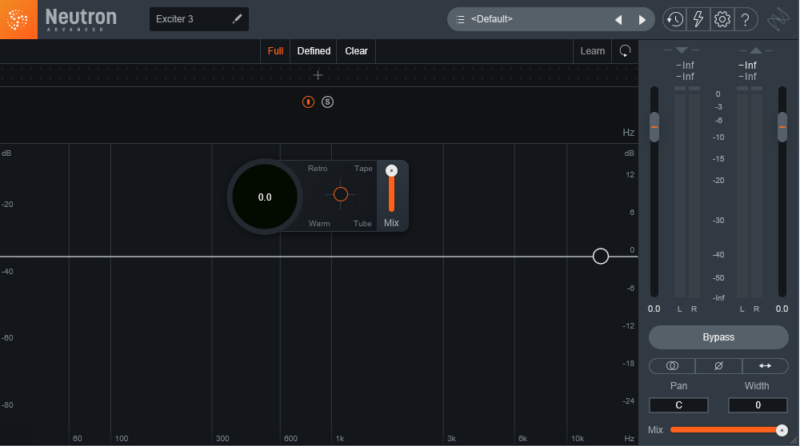This screenshot has height=446, width=800.
Task: Click the Neutron logo icon
Action: (19, 19)
